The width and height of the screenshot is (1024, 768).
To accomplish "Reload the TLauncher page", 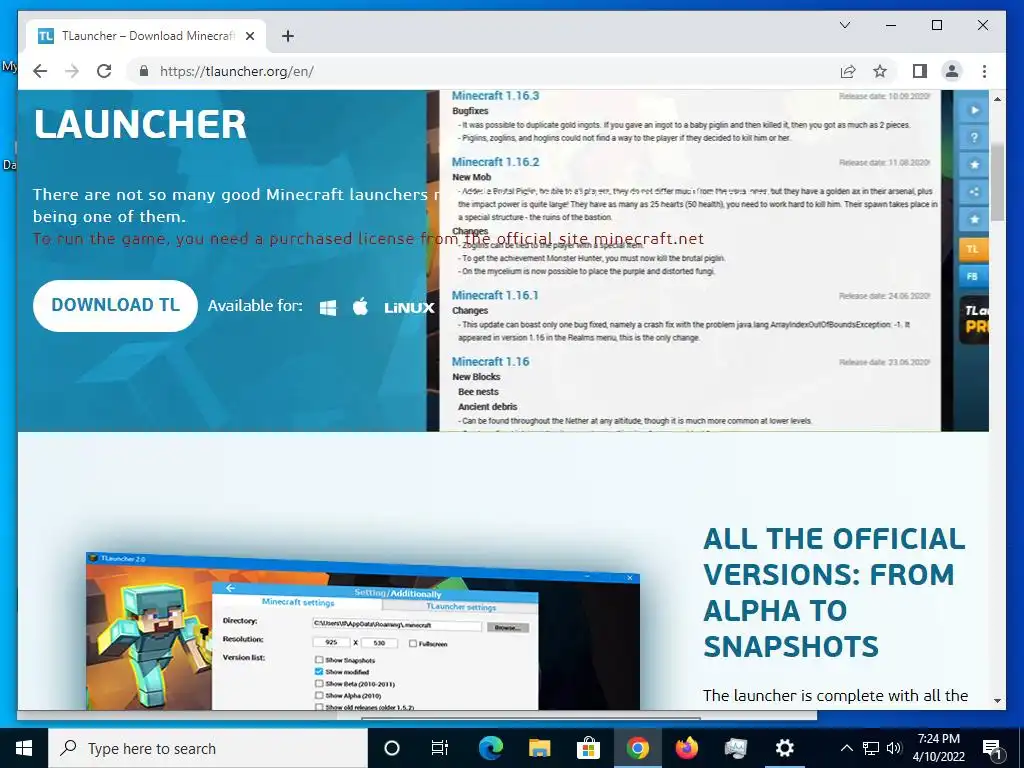I will 104,71.
